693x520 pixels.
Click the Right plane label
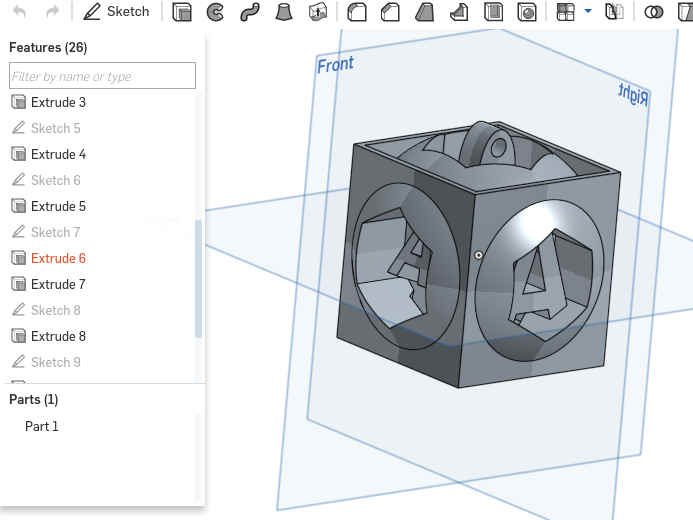pyautogui.click(x=634, y=95)
